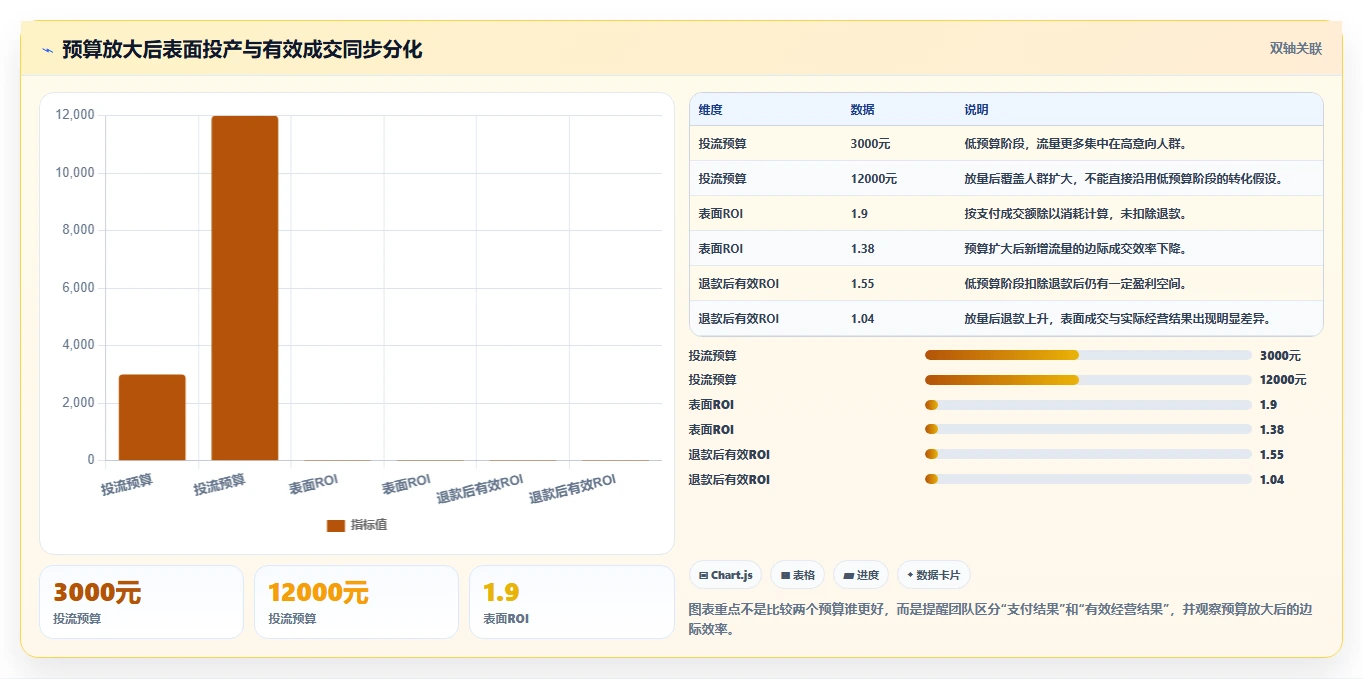Screen dimensions: 1363x679
Task: Click the 1.55 value beside its progress bar
Action: (x=1272, y=455)
